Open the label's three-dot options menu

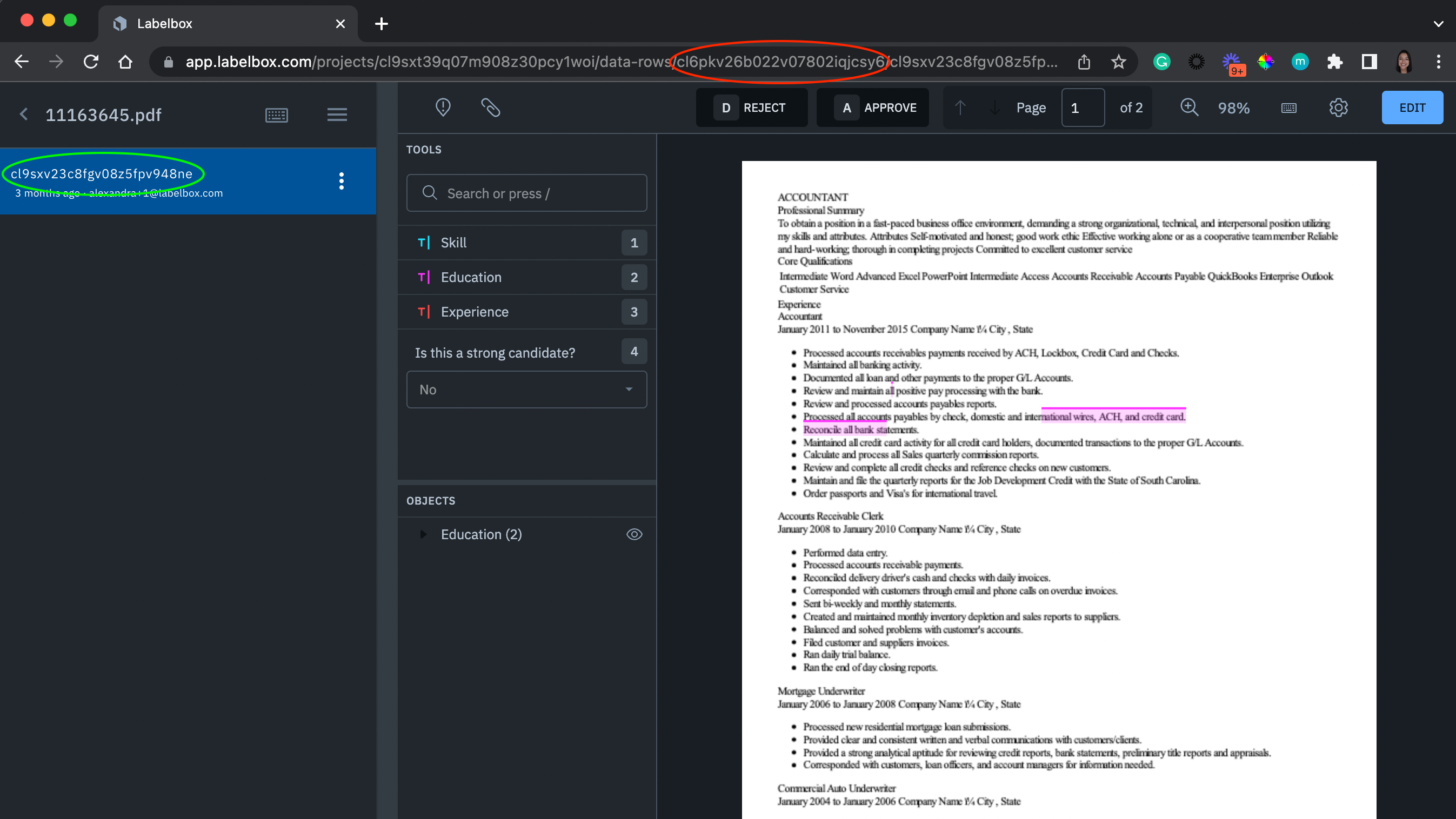(x=341, y=182)
